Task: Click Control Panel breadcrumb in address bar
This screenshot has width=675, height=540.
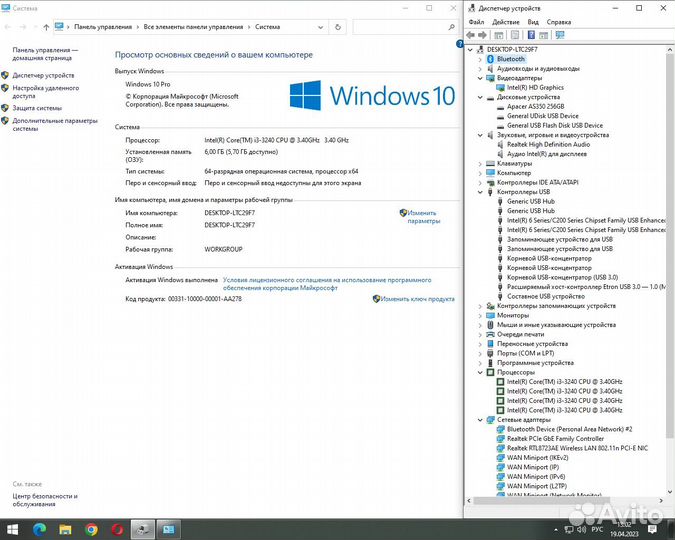Action: pyautogui.click(x=103, y=27)
